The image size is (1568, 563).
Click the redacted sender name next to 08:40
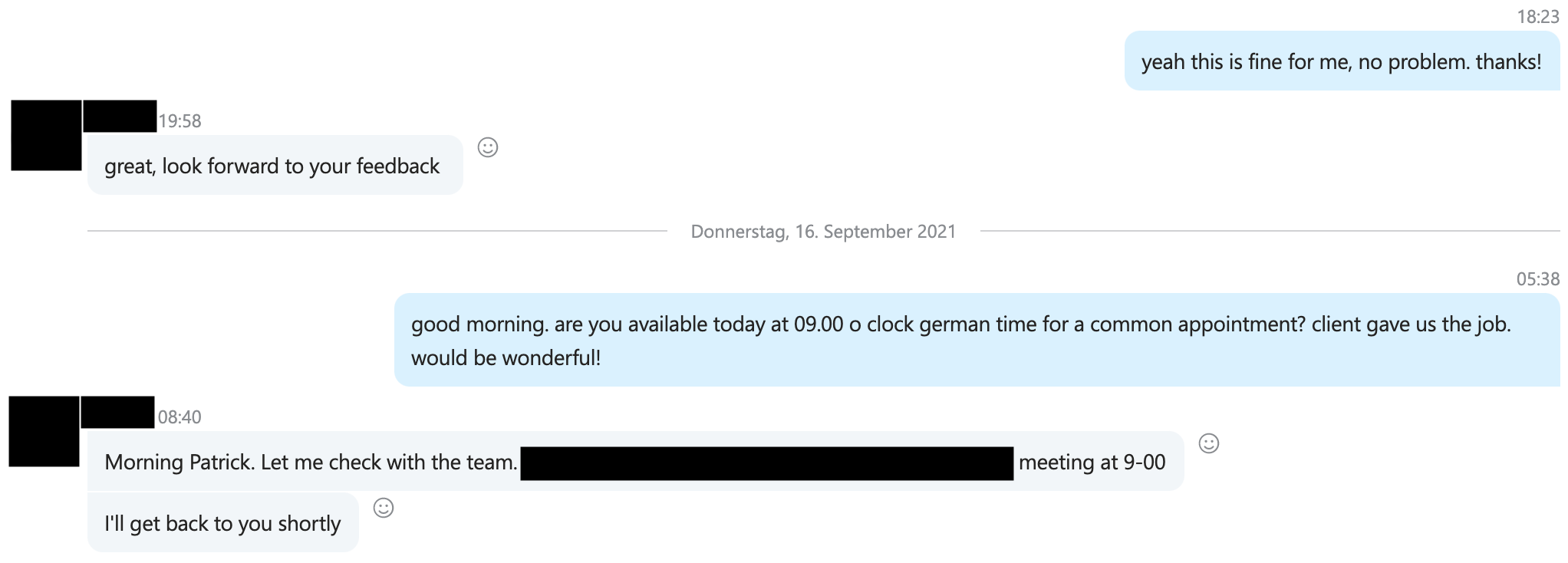[x=117, y=412]
